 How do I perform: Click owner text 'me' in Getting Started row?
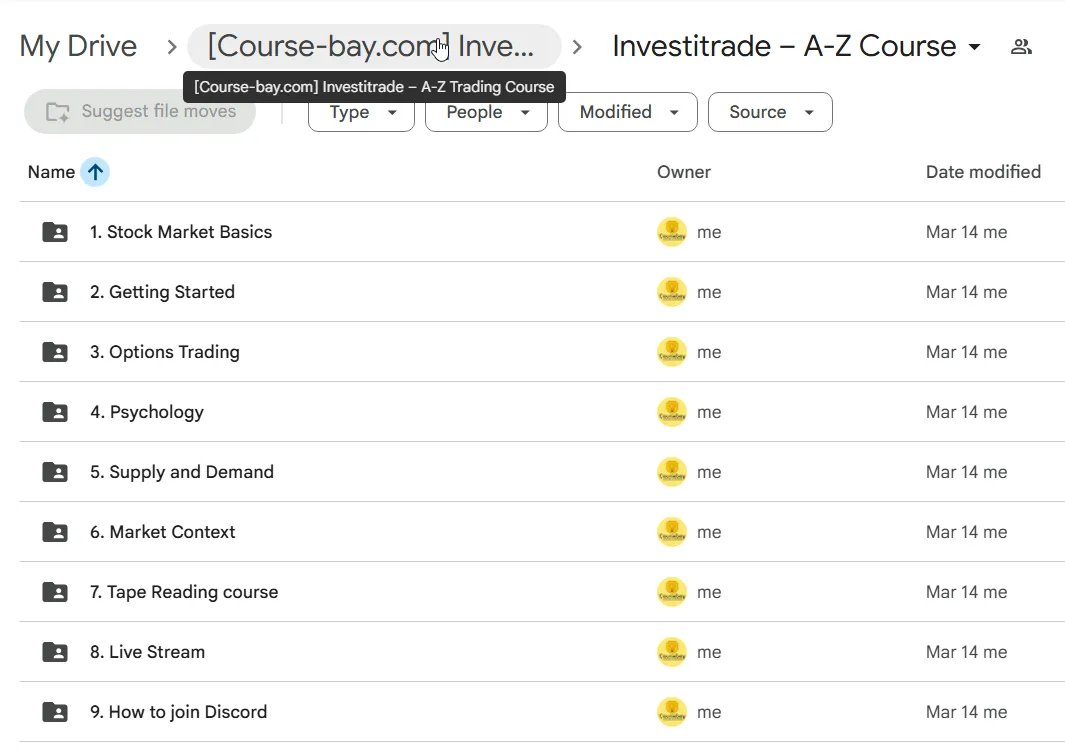709,293
